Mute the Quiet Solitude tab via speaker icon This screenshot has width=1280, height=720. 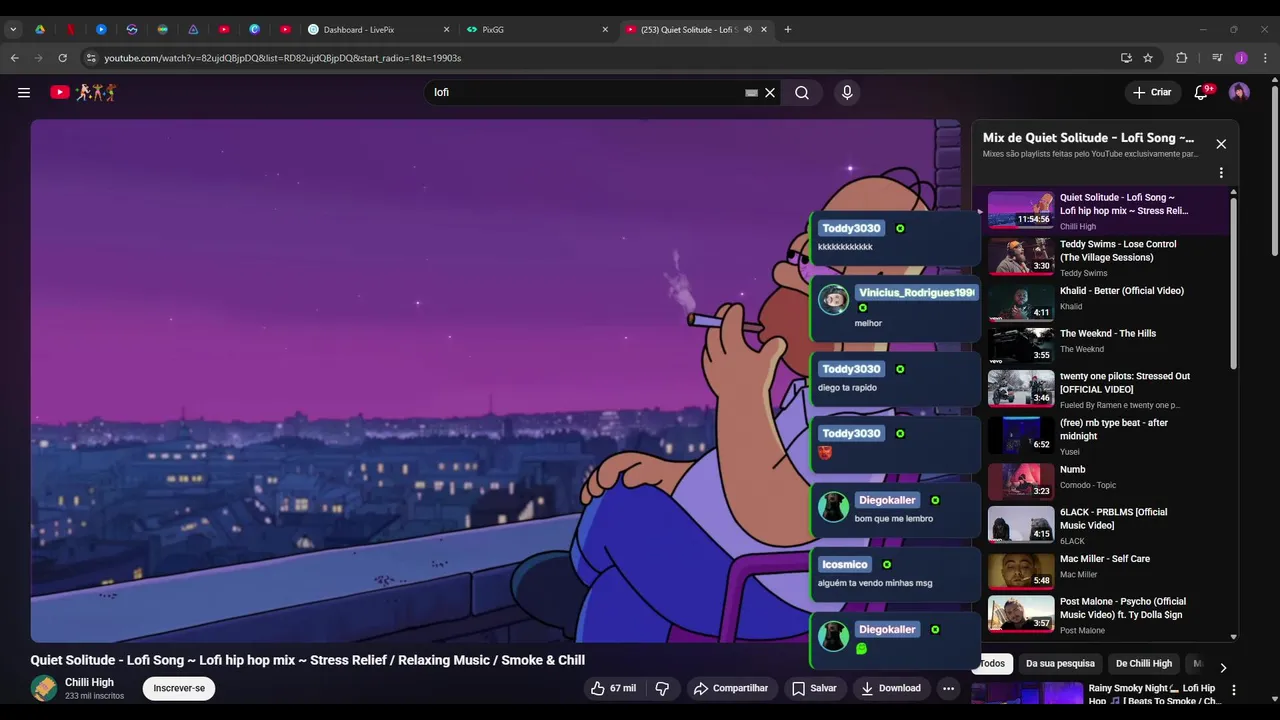click(x=747, y=29)
